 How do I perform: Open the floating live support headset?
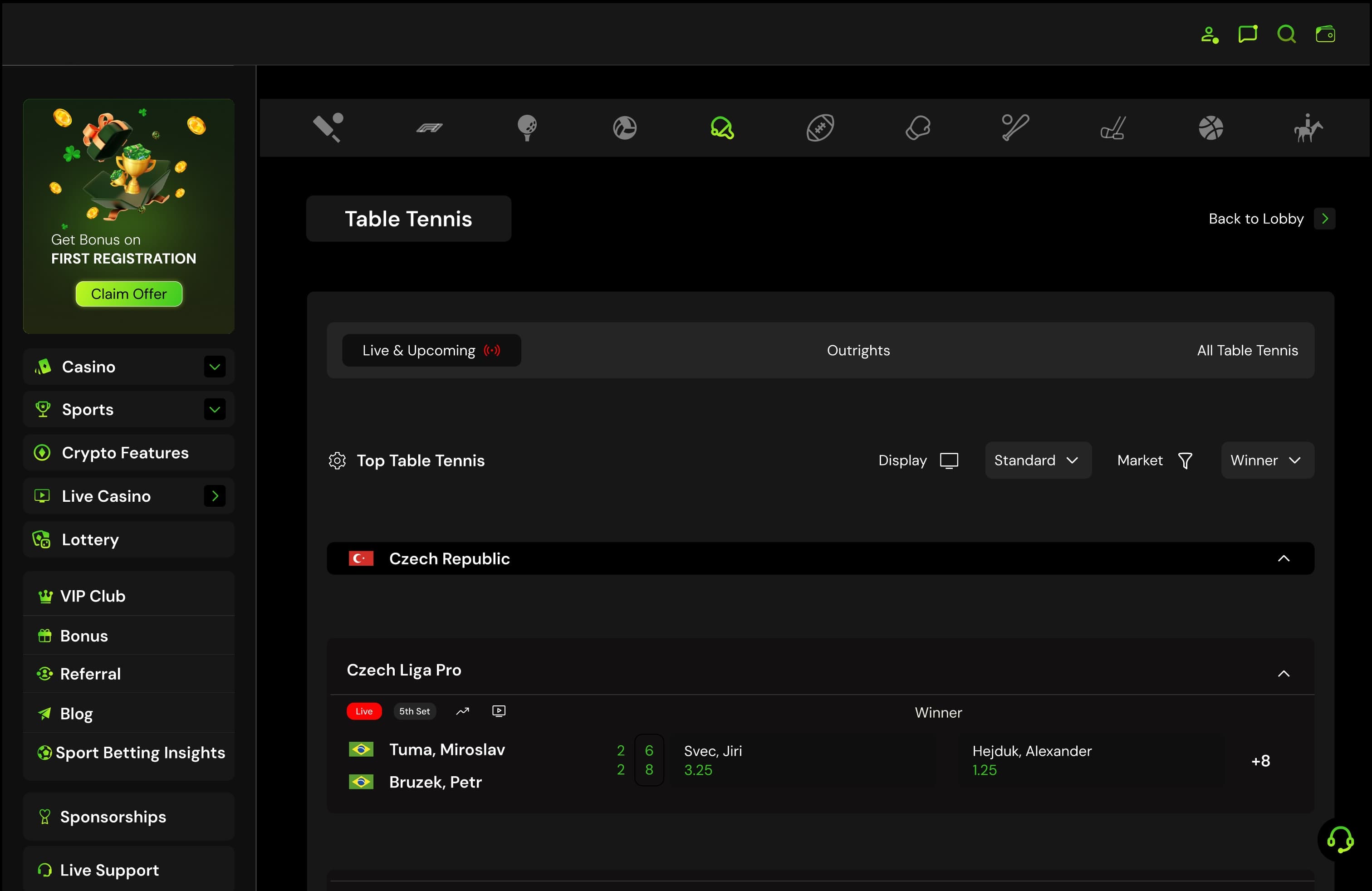pos(1340,839)
